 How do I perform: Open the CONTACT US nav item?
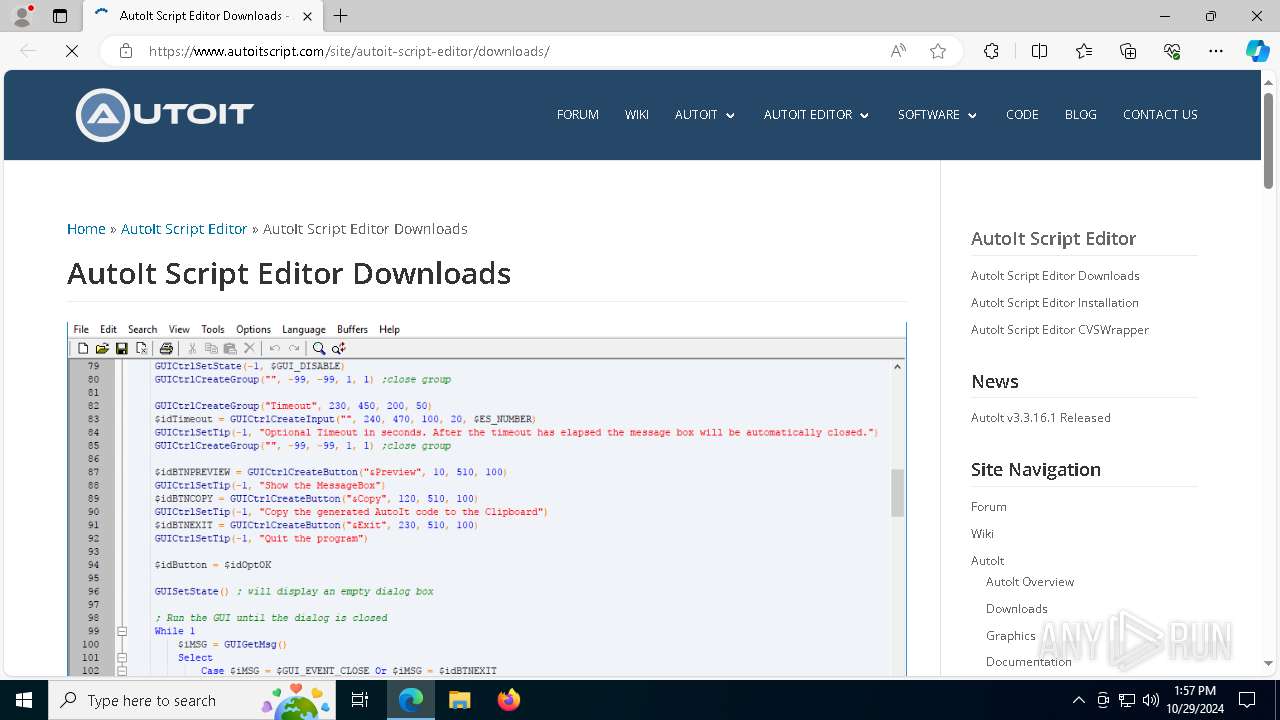click(x=1160, y=115)
